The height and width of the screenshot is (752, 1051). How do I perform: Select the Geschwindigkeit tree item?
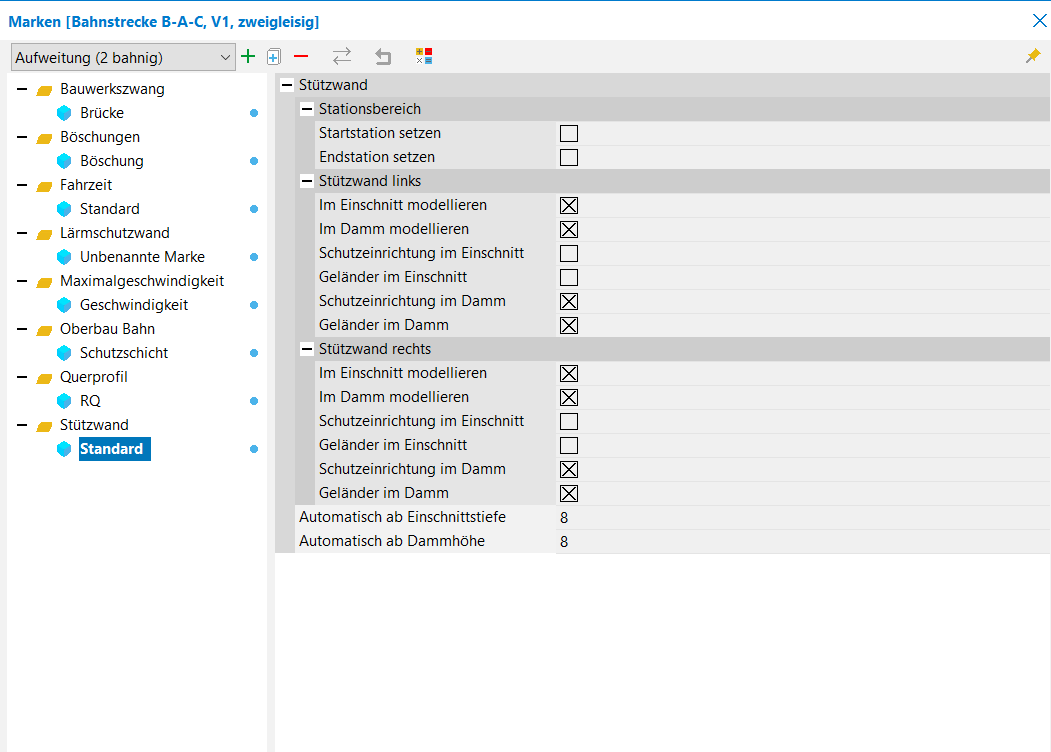coord(134,305)
